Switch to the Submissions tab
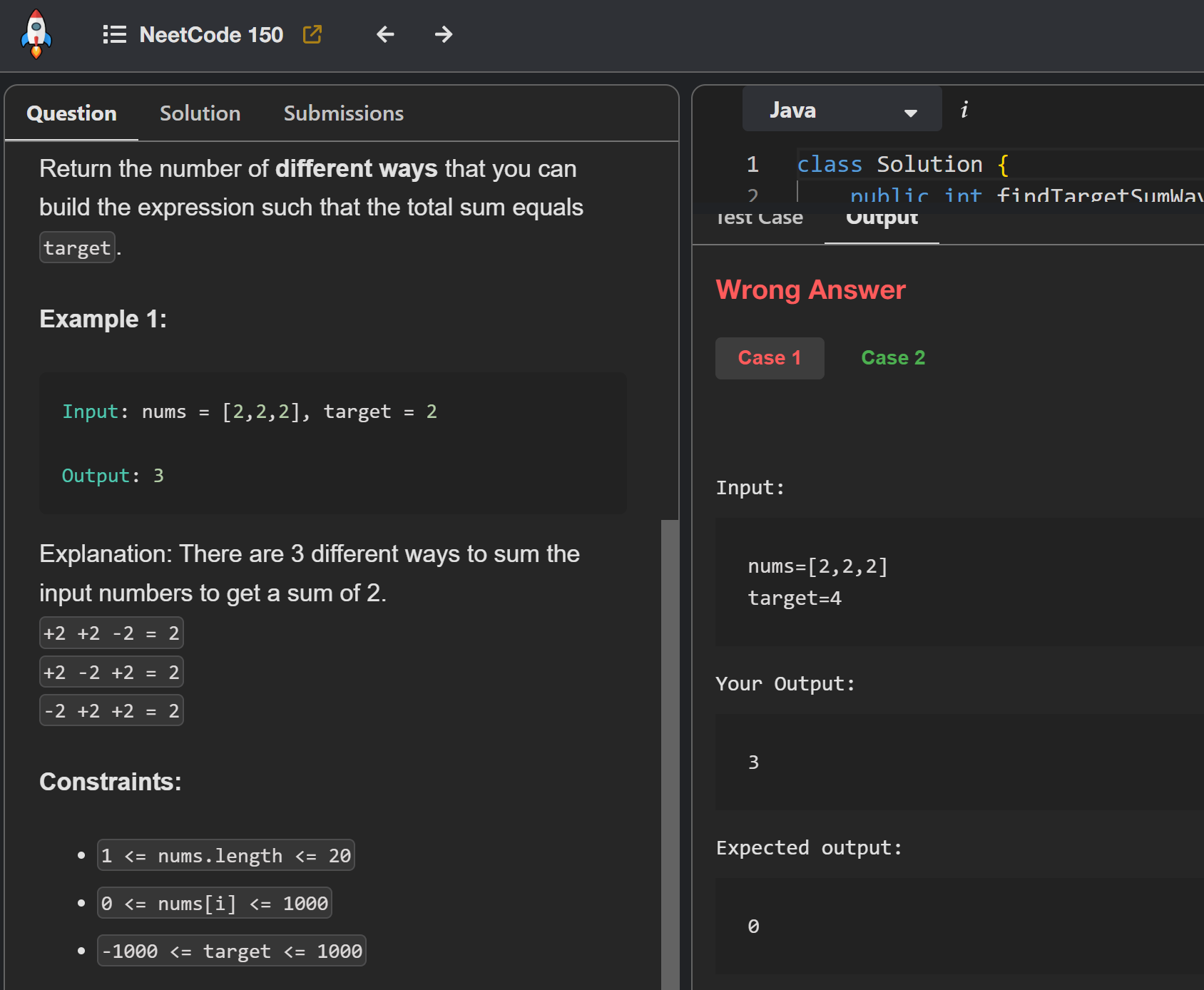The width and height of the screenshot is (1204, 990). coord(343,113)
